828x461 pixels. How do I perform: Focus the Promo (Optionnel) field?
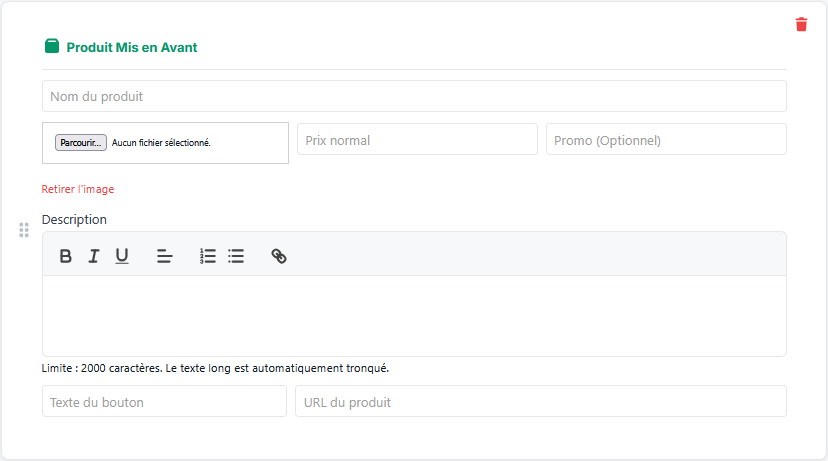coord(666,139)
